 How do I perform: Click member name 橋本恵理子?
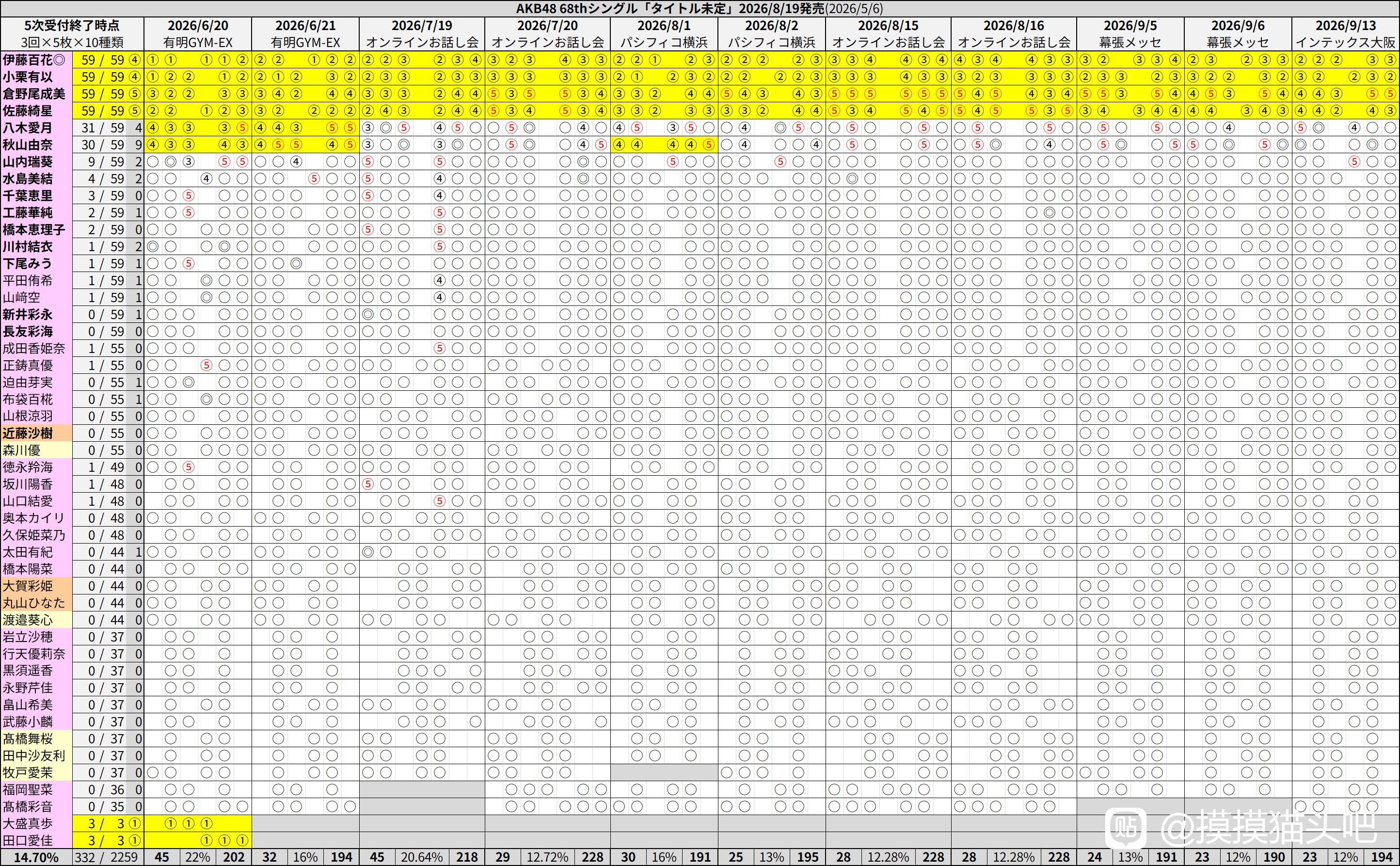[x=34, y=230]
